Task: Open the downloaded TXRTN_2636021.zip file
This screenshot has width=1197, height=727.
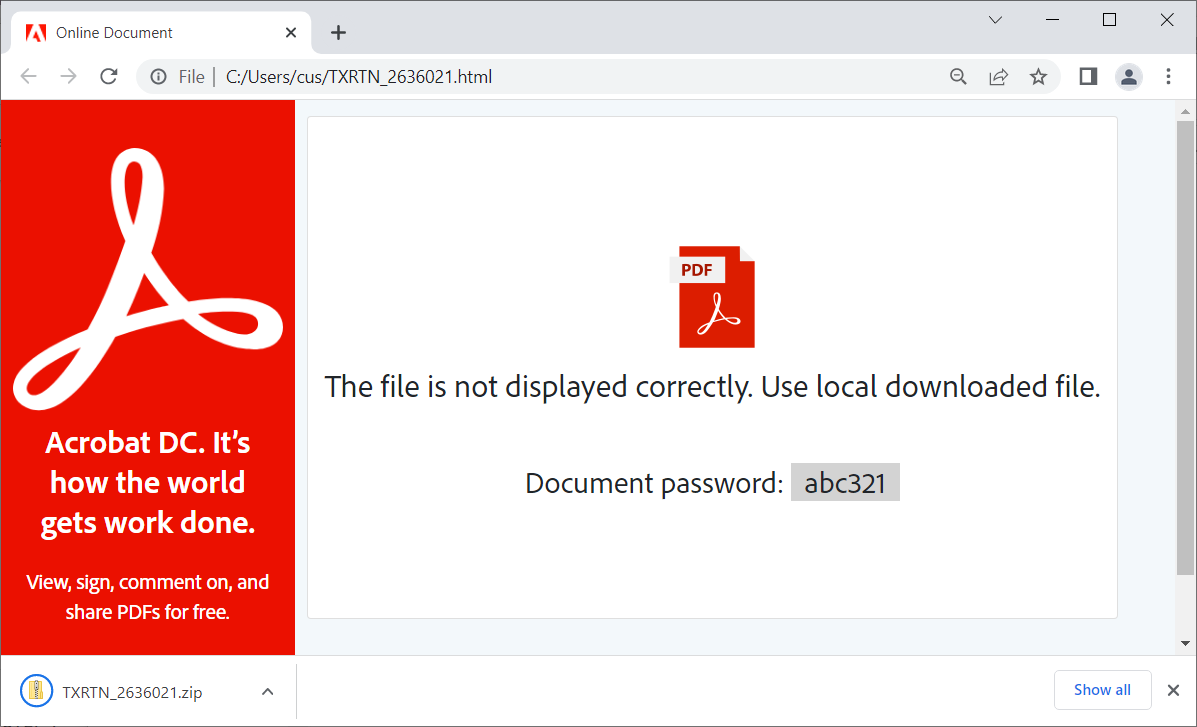Action: (130, 691)
